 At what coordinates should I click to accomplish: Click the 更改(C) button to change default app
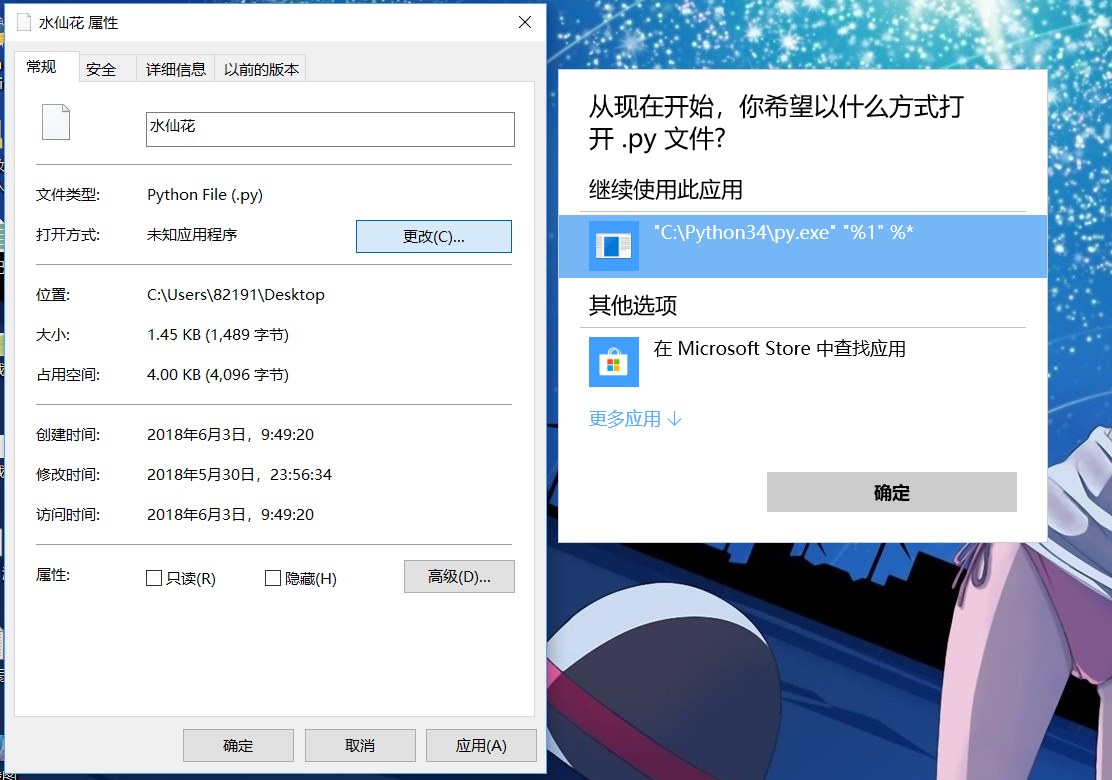pyautogui.click(x=433, y=236)
